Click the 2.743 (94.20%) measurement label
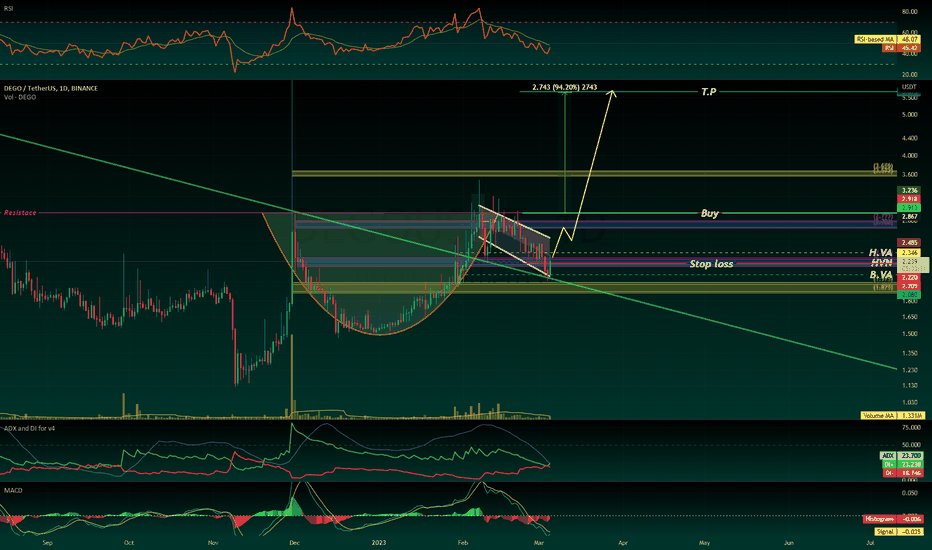932x550 pixels. (565, 87)
